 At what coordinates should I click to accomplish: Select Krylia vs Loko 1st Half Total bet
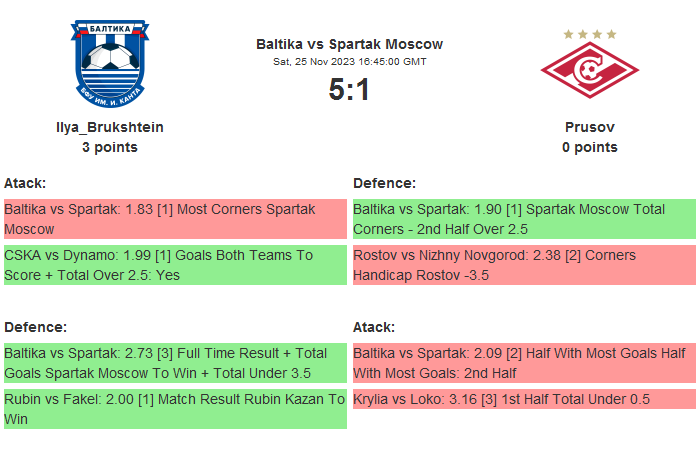pos(524,399)
